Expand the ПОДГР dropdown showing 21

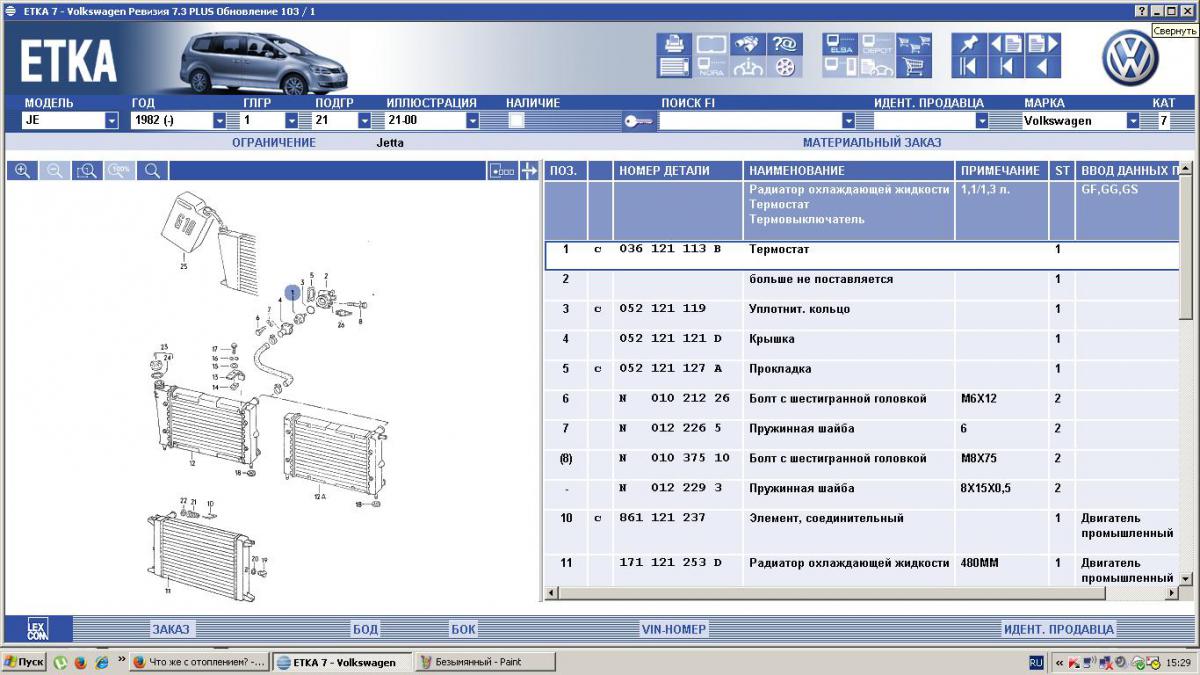[365, 121]
